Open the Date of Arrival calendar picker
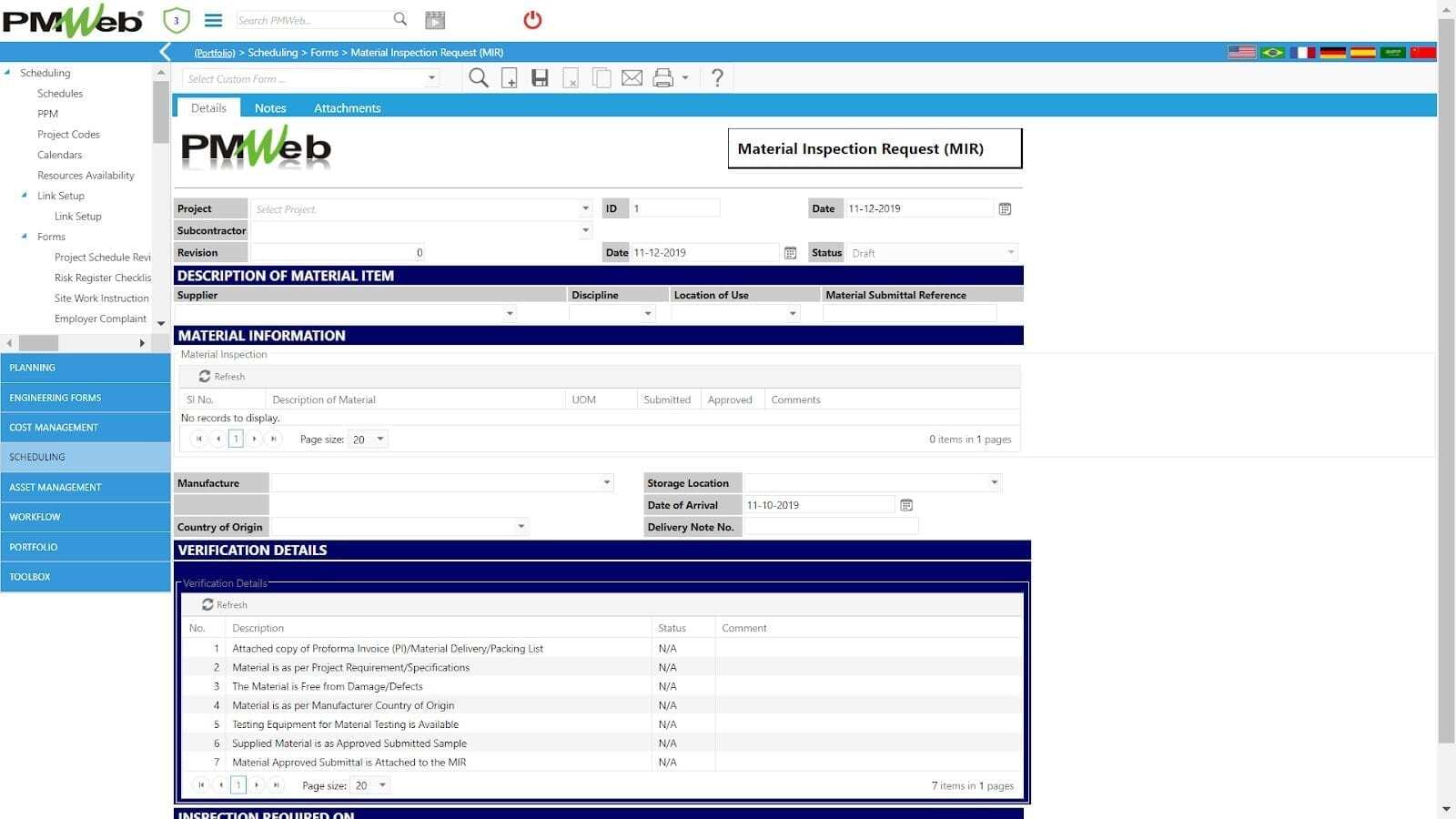Screen dimensions: 1456x819 [906, 505]
